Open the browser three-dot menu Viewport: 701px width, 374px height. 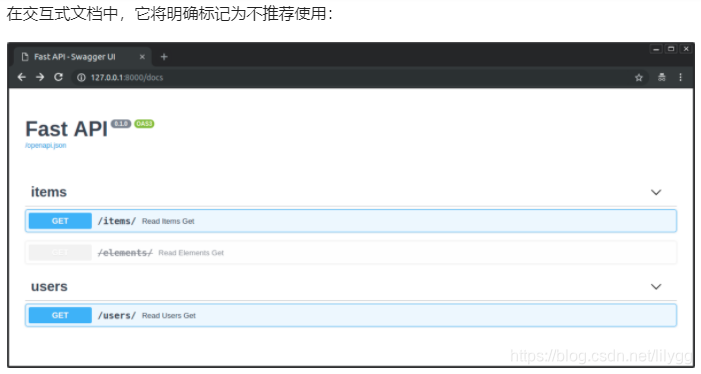point(680,77)
